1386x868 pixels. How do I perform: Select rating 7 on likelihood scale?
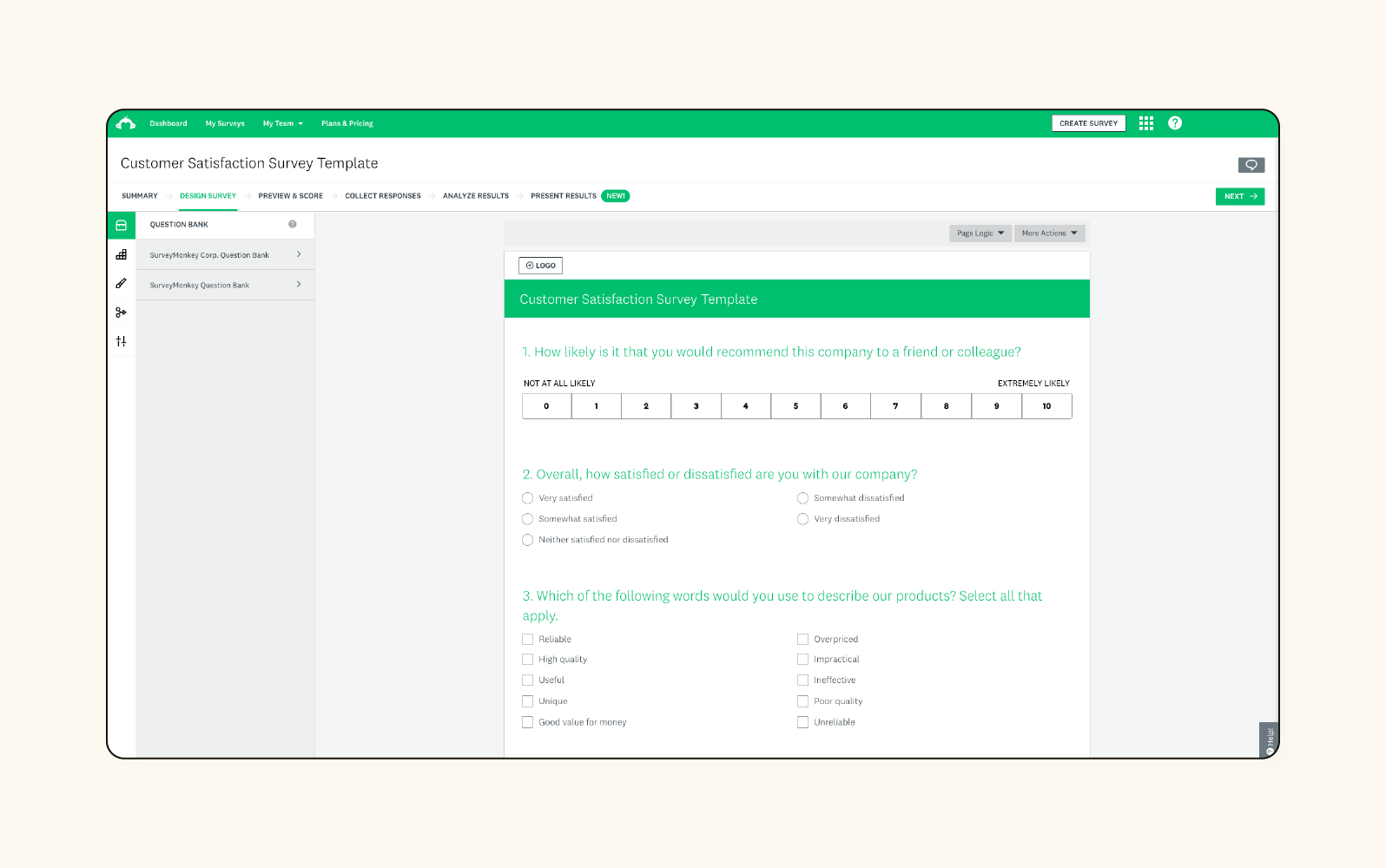coord(895,406)
